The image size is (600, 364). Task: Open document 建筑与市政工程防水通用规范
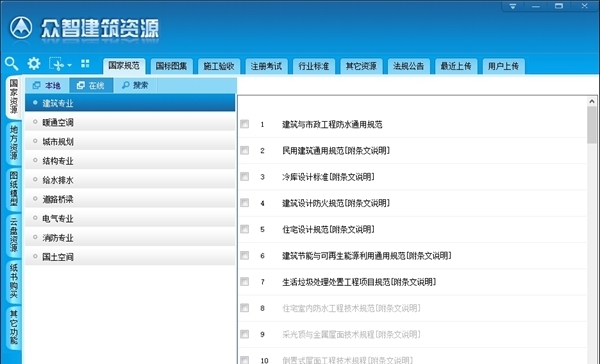(x=332, y=124)
